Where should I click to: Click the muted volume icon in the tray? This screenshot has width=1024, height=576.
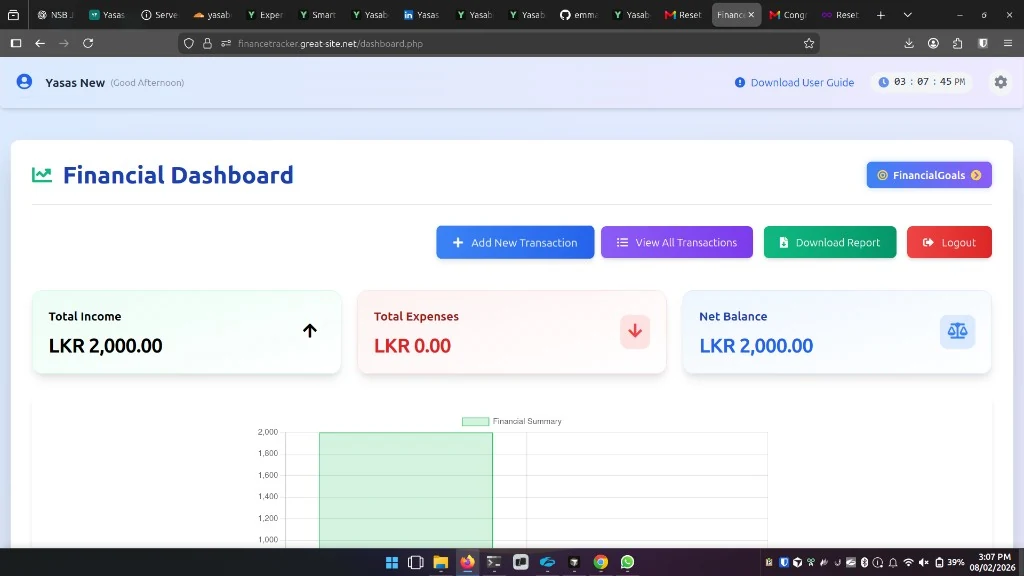pos(923,562)
